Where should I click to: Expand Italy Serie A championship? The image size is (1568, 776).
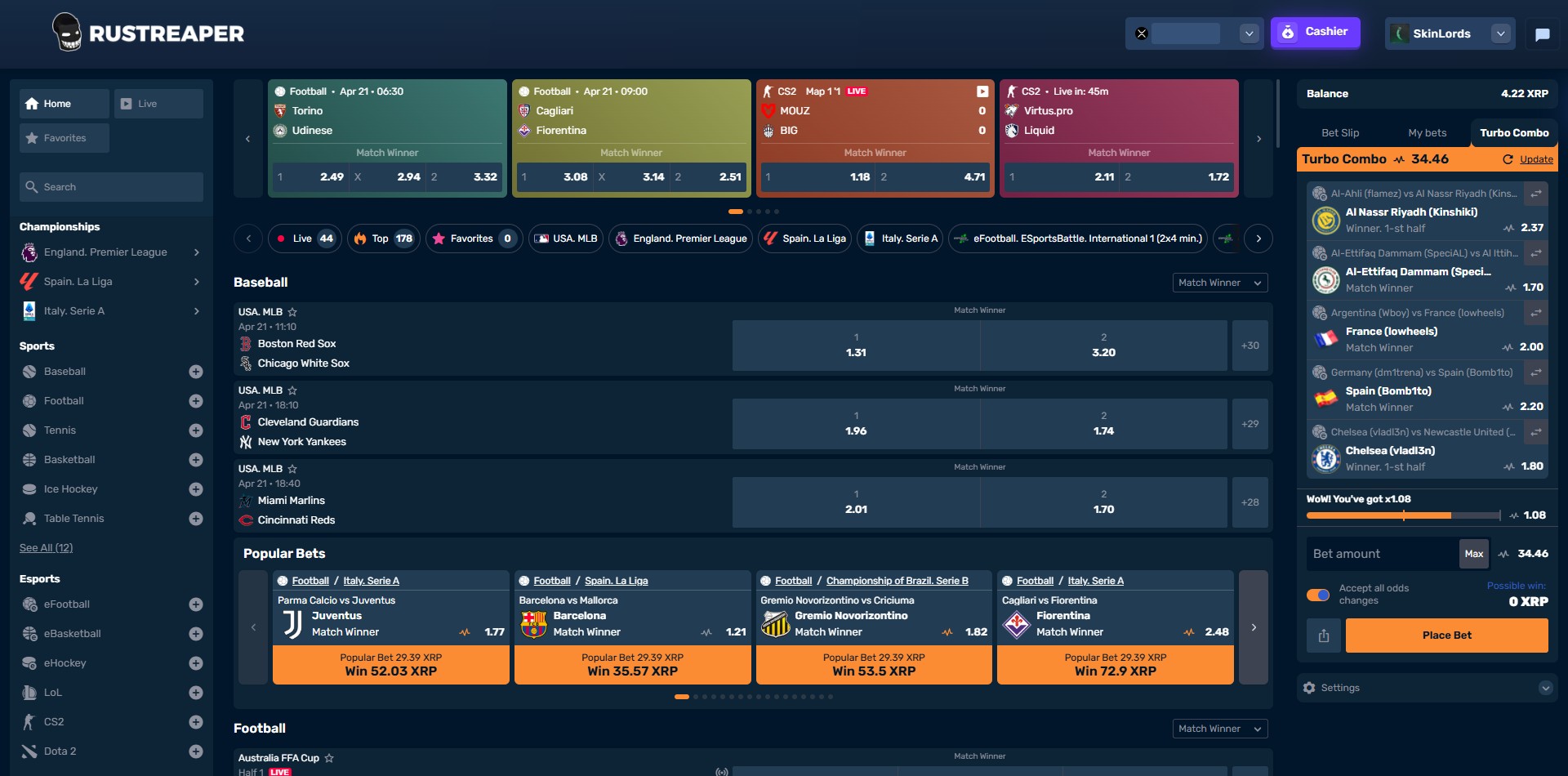coord(197,311)
